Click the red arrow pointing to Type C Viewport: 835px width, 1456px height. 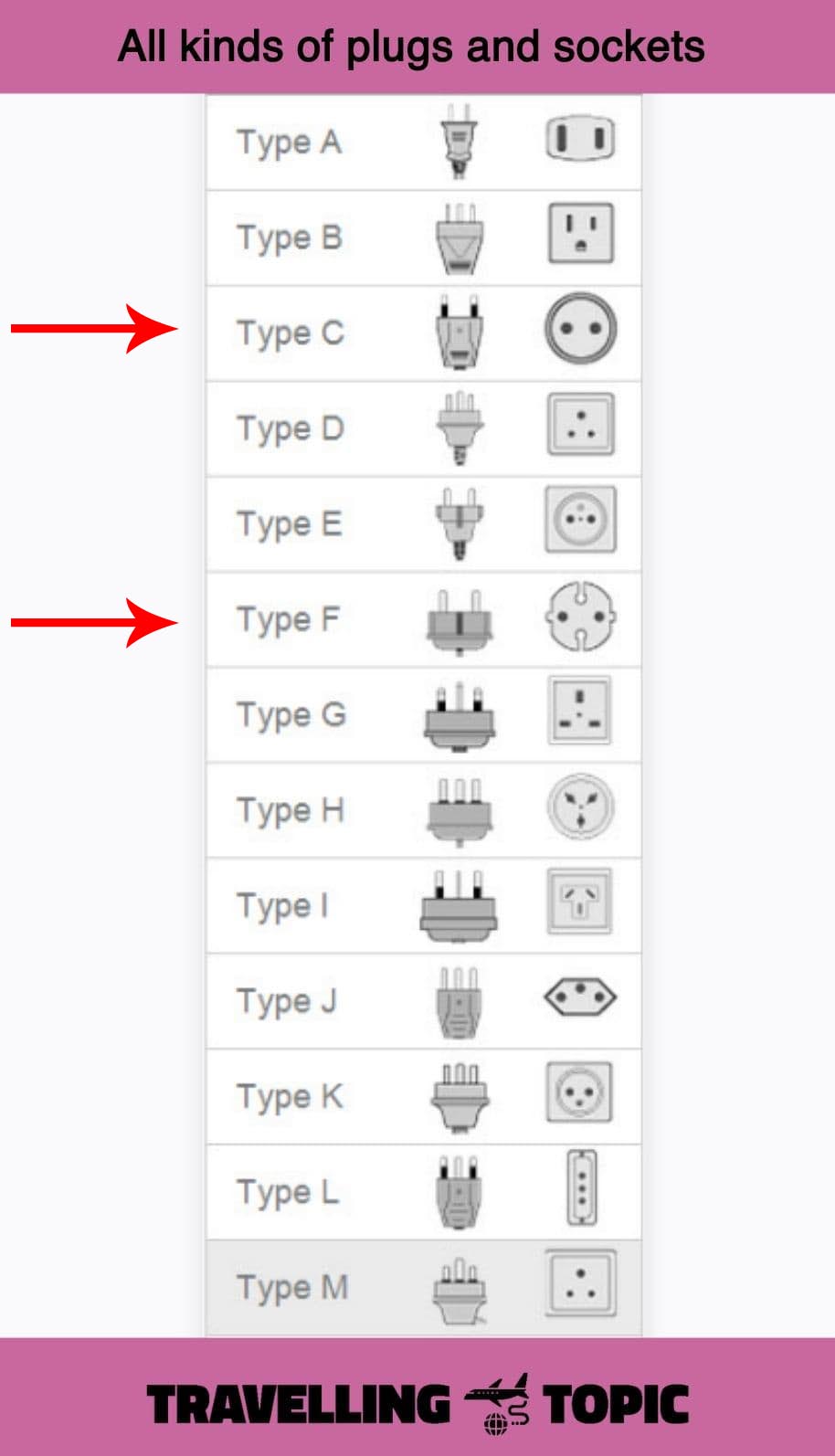click(94, 329)
